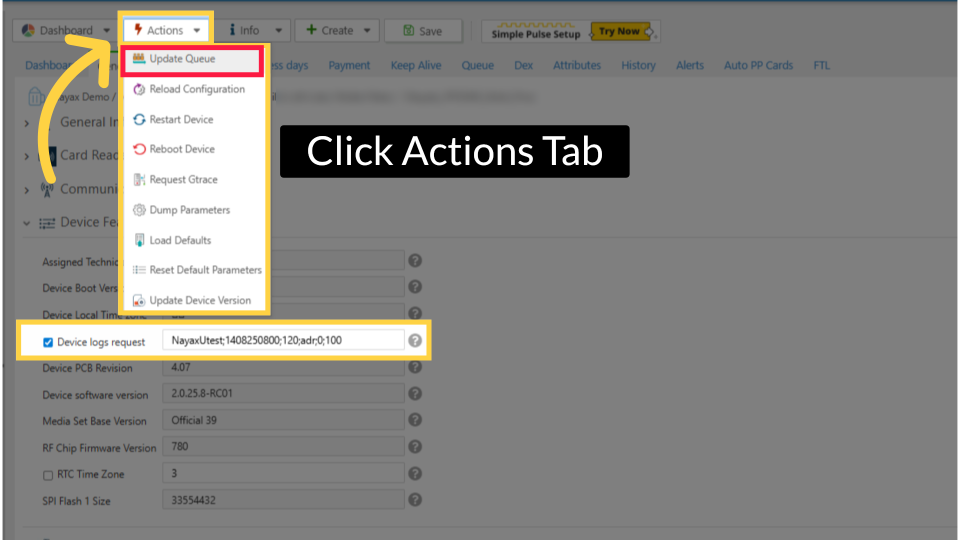Enable the RTC Time Zone checkbox

click(48, 474)
